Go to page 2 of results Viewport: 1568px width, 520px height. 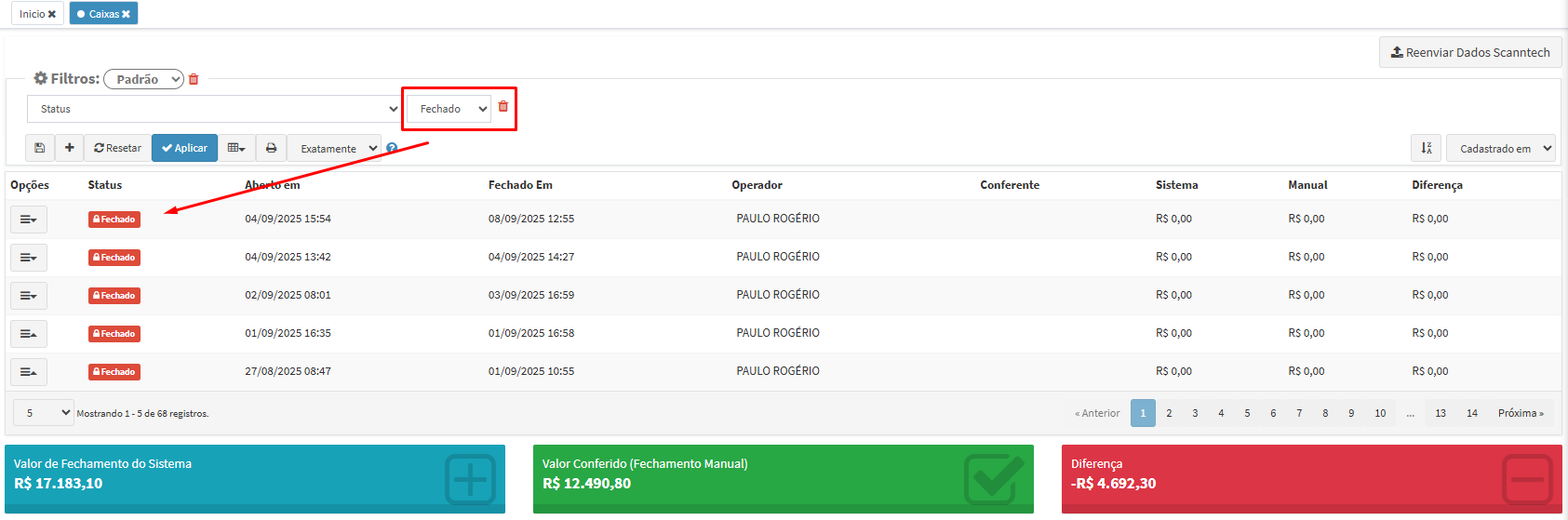click(1169, 413)
